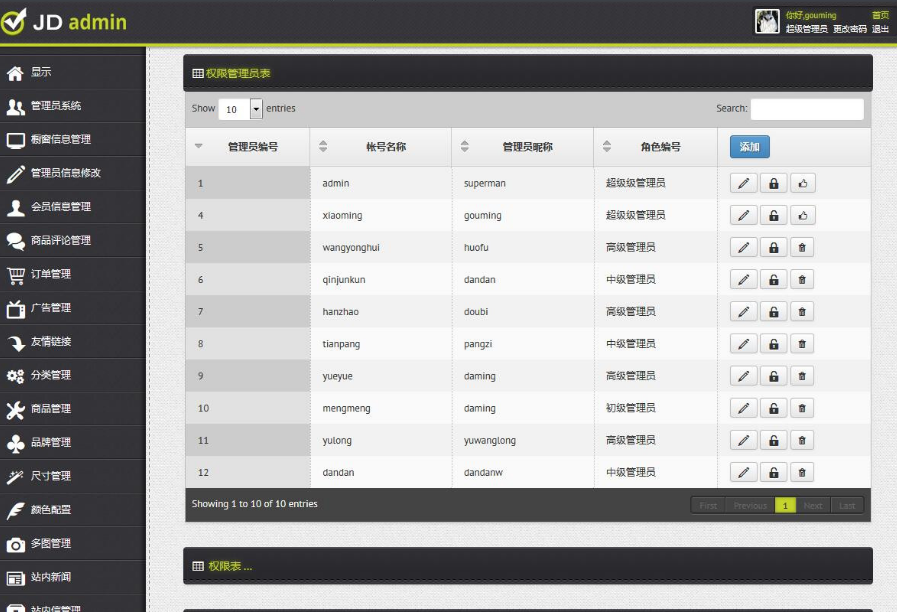Edit the wangyonghui account
The width and height of the screenshot is (897, 614).
coord(744,247)
